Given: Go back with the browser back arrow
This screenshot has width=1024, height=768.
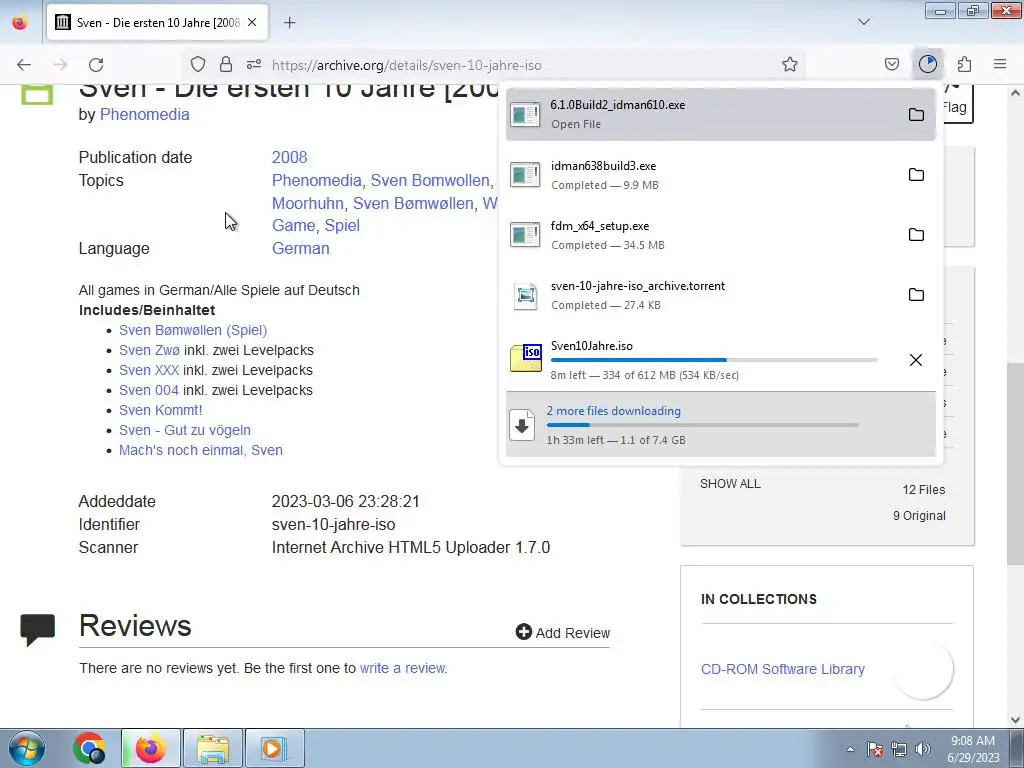Looking at the screenshot, I should click(24, 65).
